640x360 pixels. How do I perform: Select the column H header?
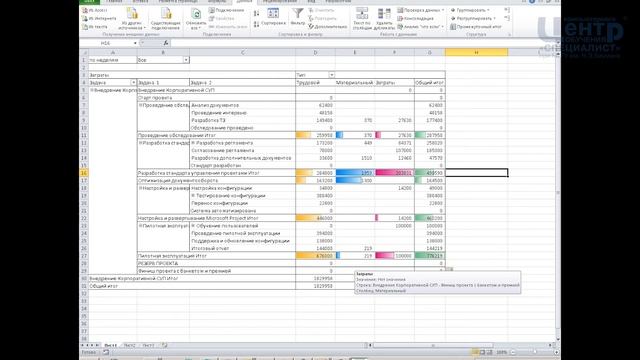coord(476,52)
